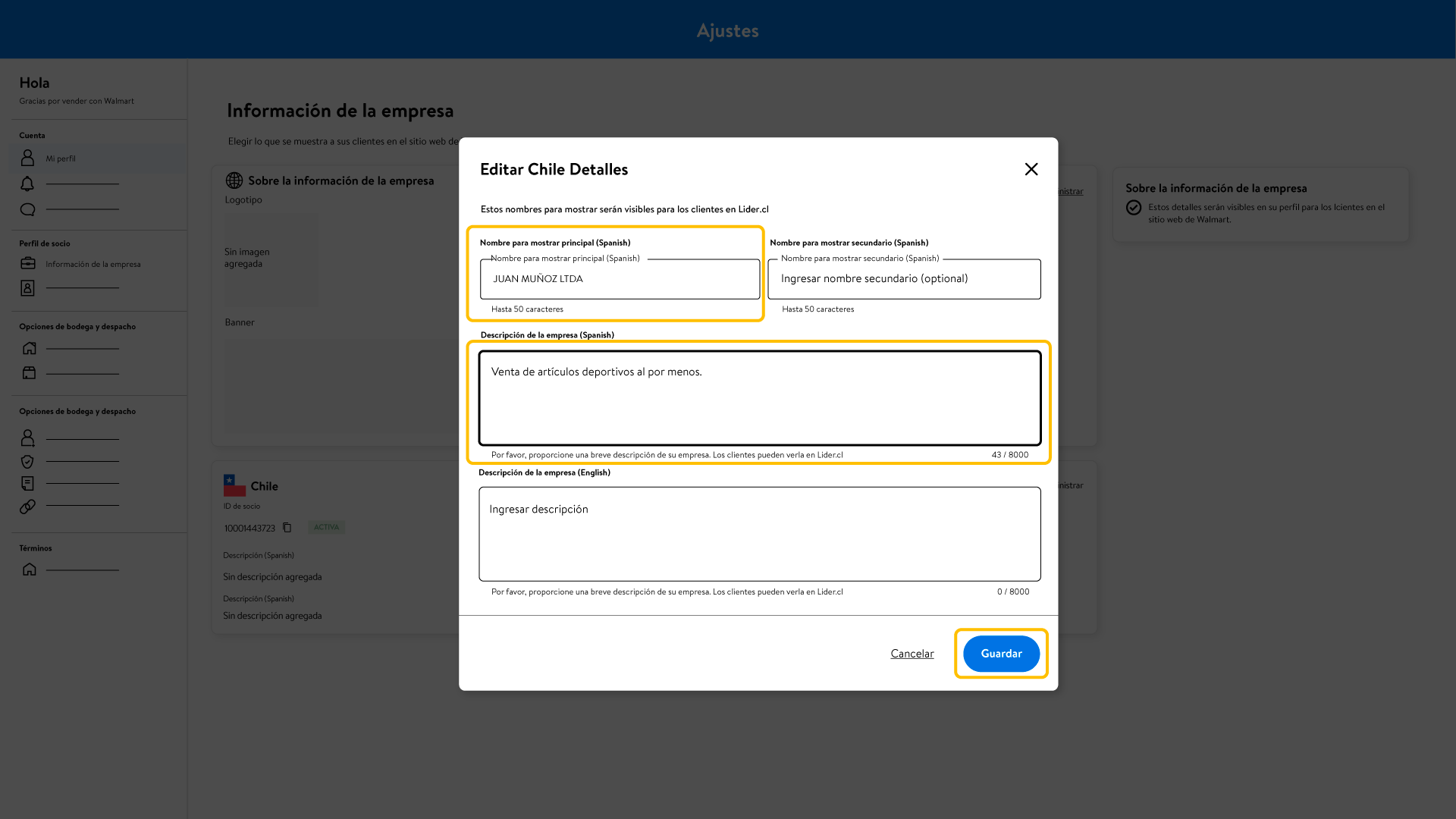The height and width of the screenshot is (819, 1456).
Task: Click the home icon under Términos
Action: coord(30,570)
